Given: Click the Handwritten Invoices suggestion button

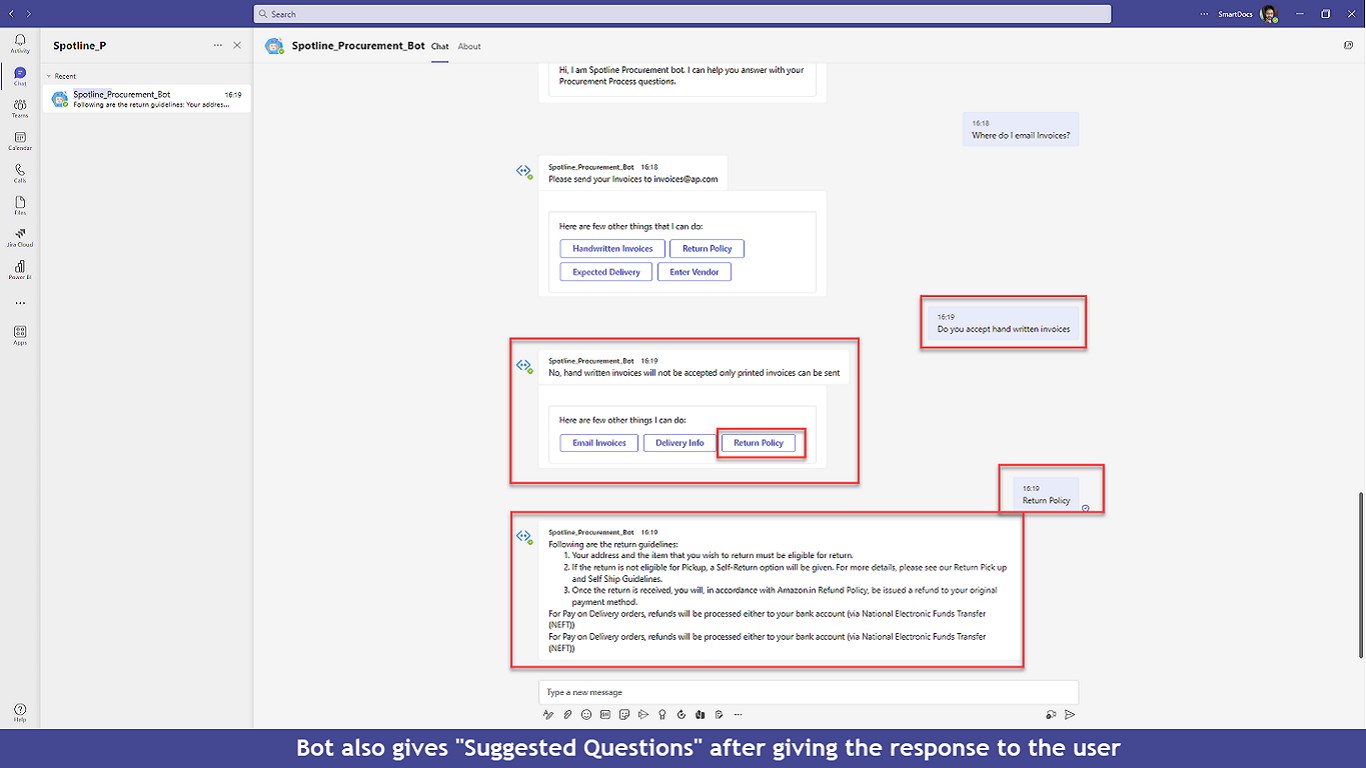Looking at the screenshot, I should pos(612,248).
